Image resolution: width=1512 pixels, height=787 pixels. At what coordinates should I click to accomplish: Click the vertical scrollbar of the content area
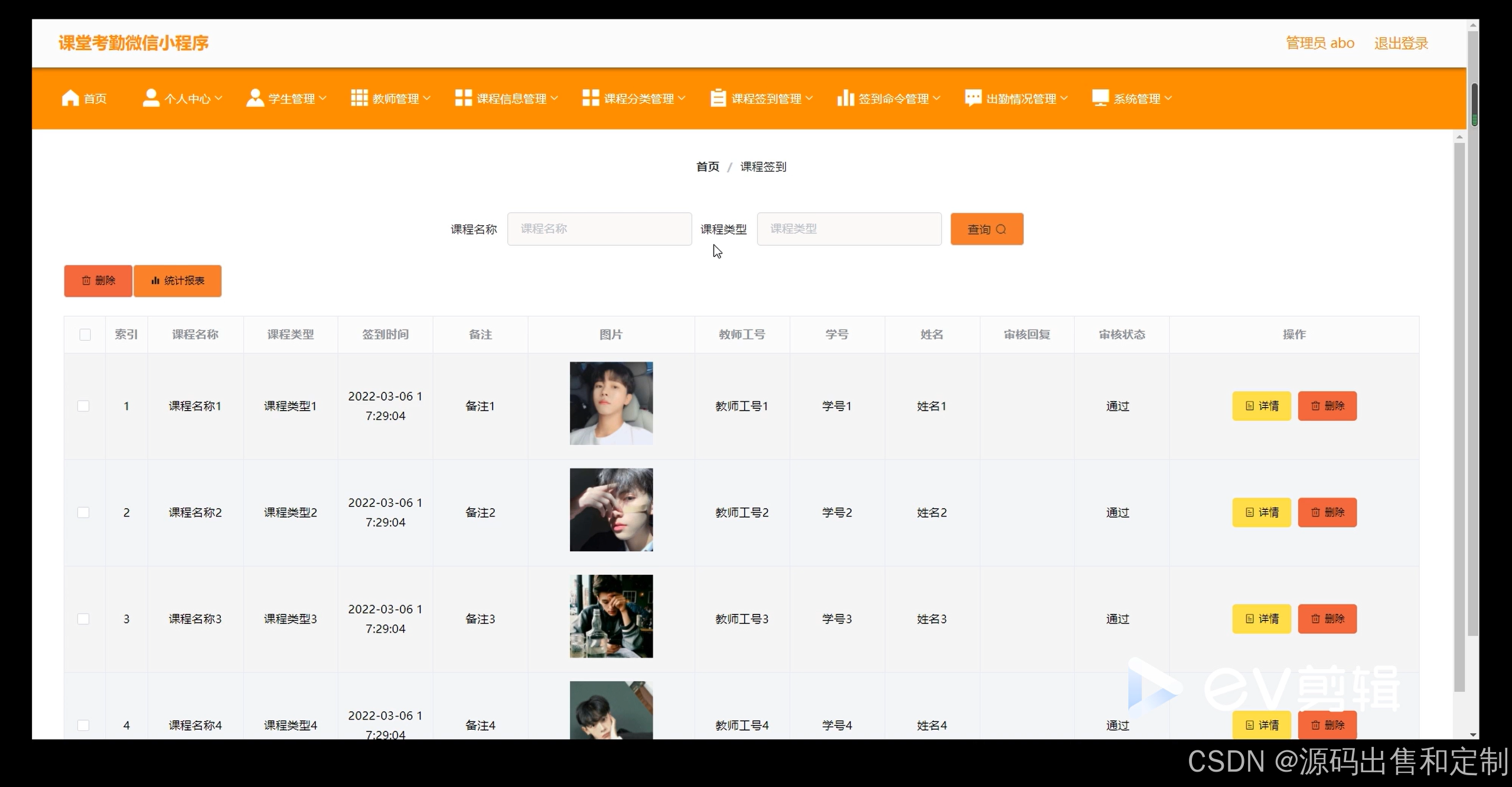[x=1459, y=414]
